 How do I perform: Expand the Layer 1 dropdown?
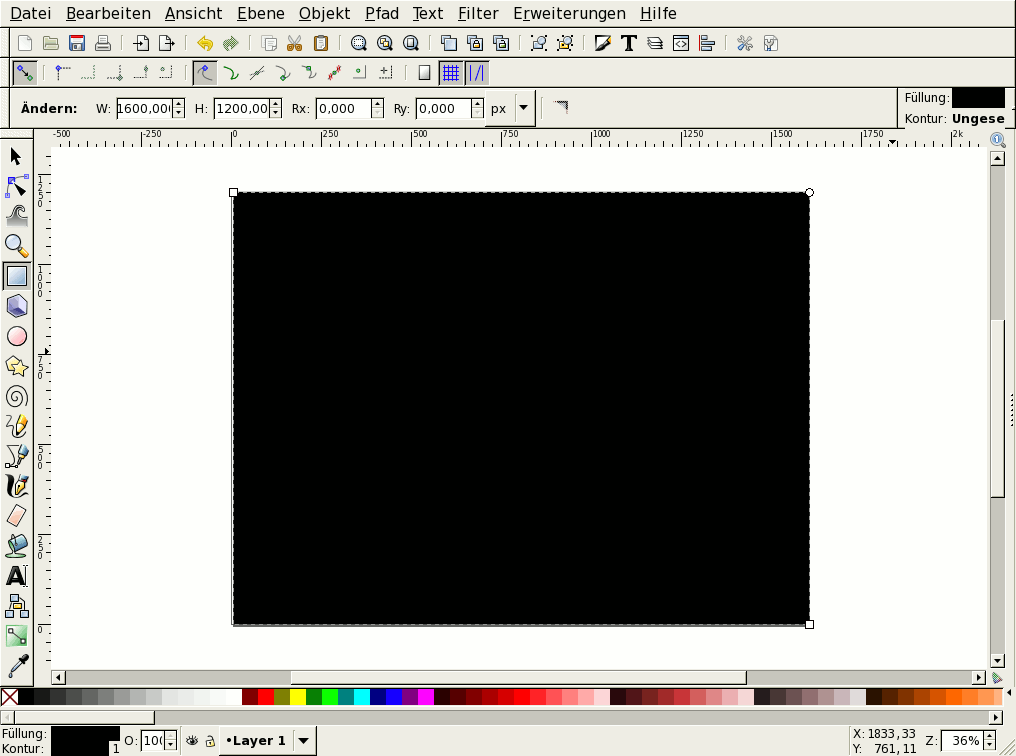(x=304, y=741)
